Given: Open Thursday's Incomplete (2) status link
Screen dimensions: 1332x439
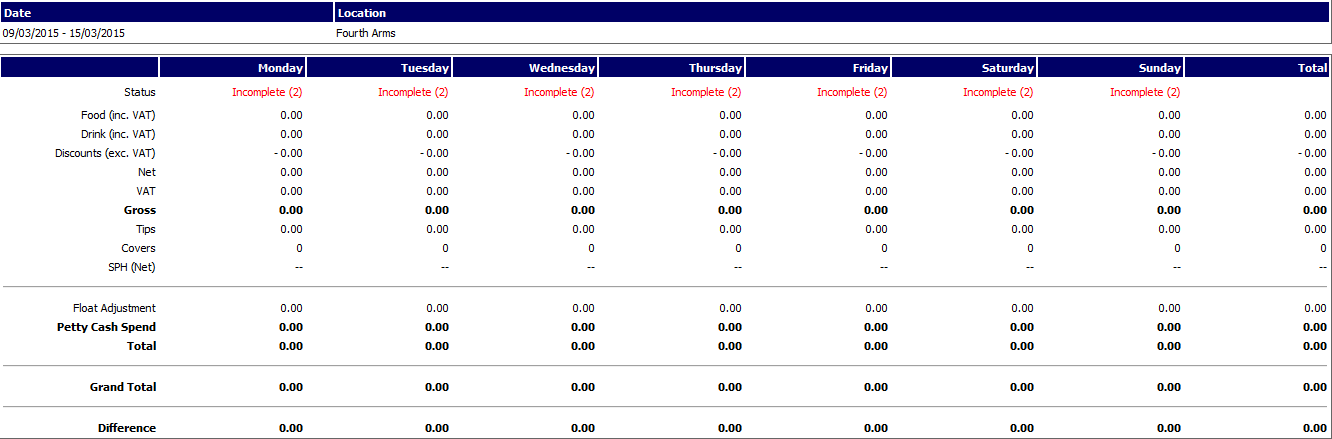Looking at the screenshot, I should click(x=706, y=92).
